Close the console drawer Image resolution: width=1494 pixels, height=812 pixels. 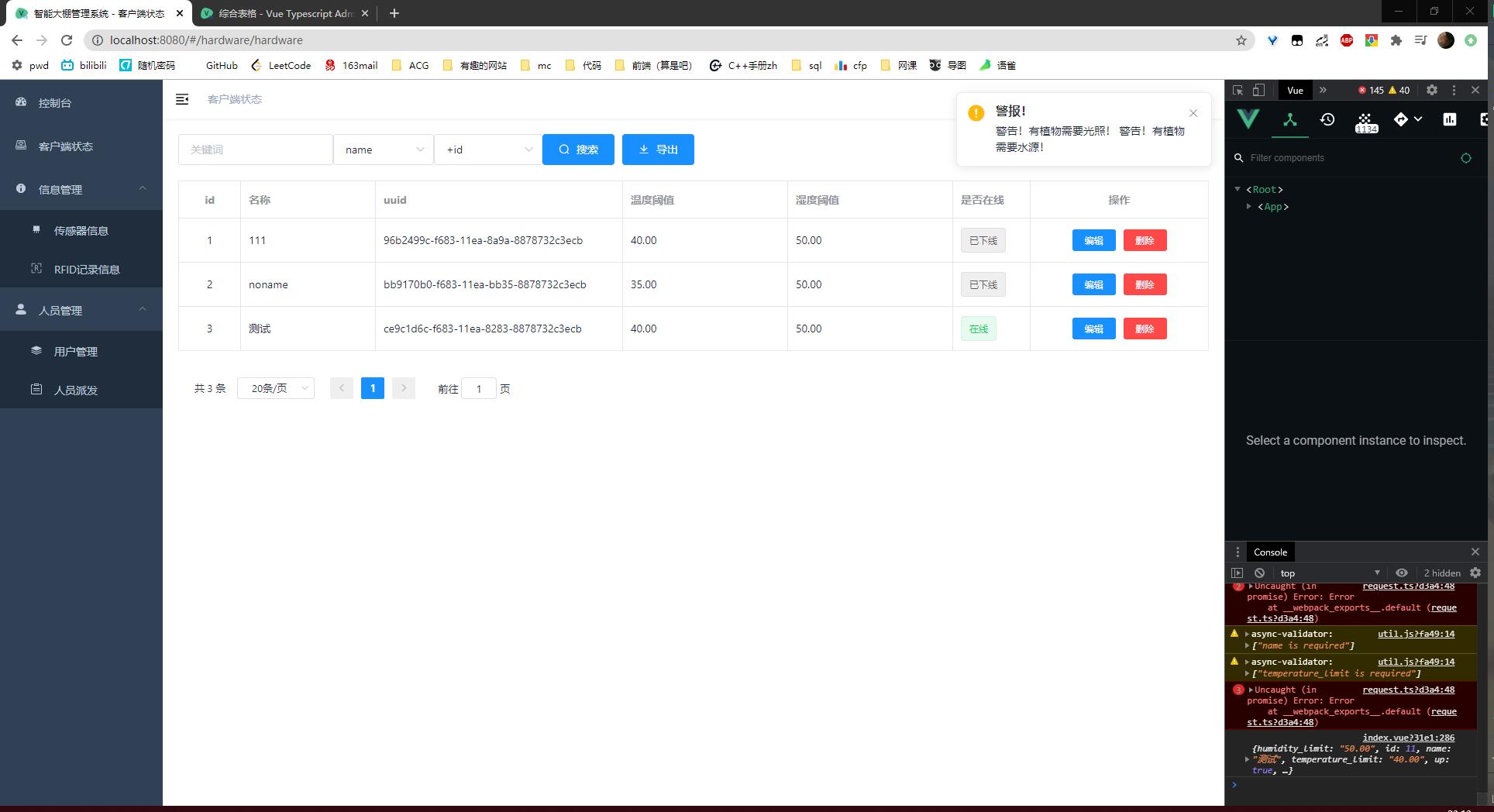point(1475,552)
